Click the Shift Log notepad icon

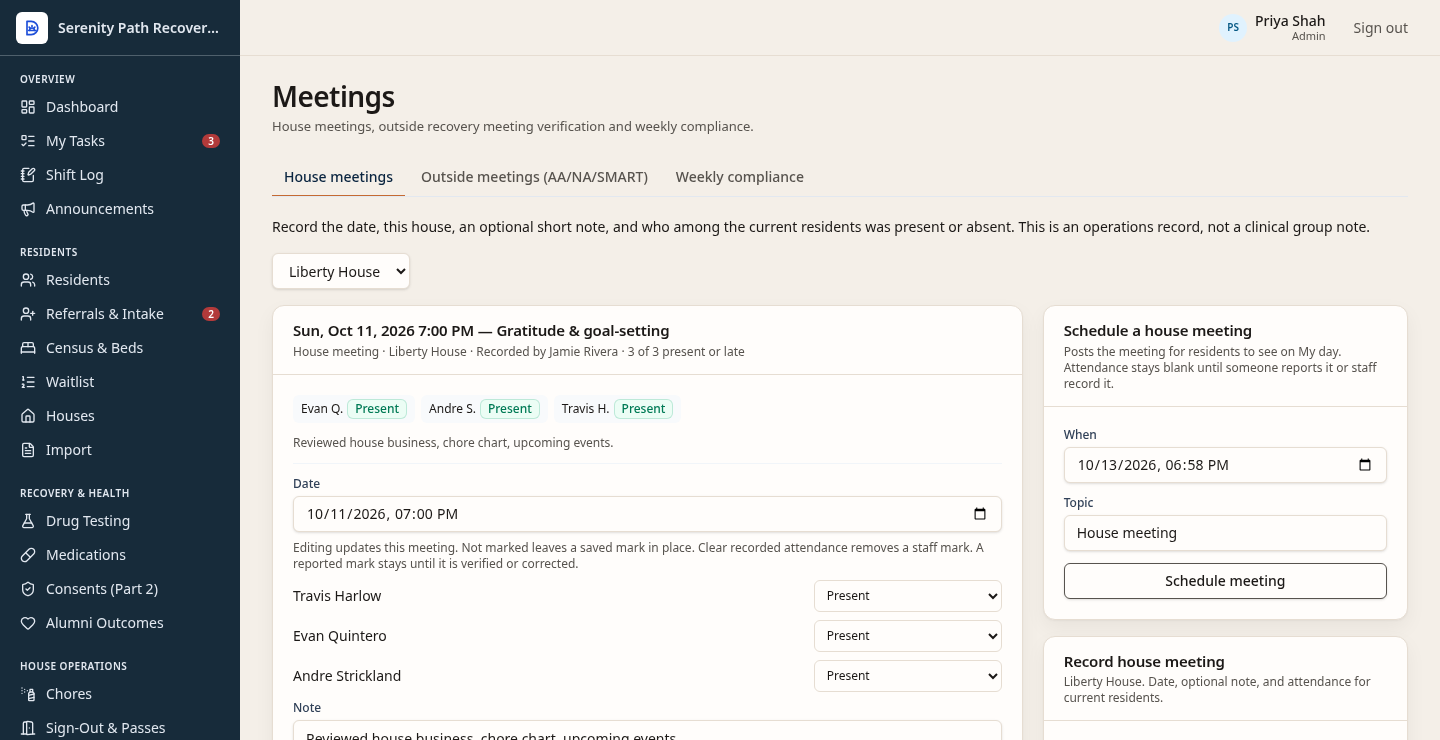pos(28,175)
